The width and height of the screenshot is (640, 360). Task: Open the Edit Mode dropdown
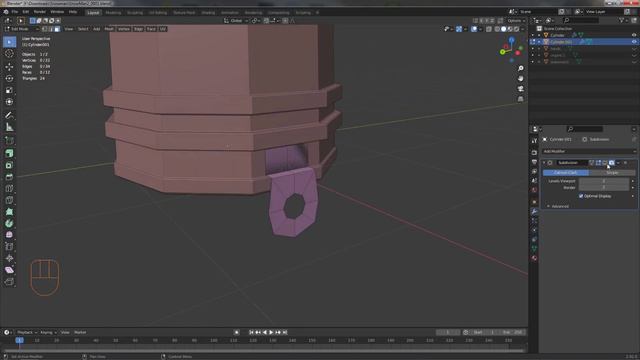click(x=21, y=29)
